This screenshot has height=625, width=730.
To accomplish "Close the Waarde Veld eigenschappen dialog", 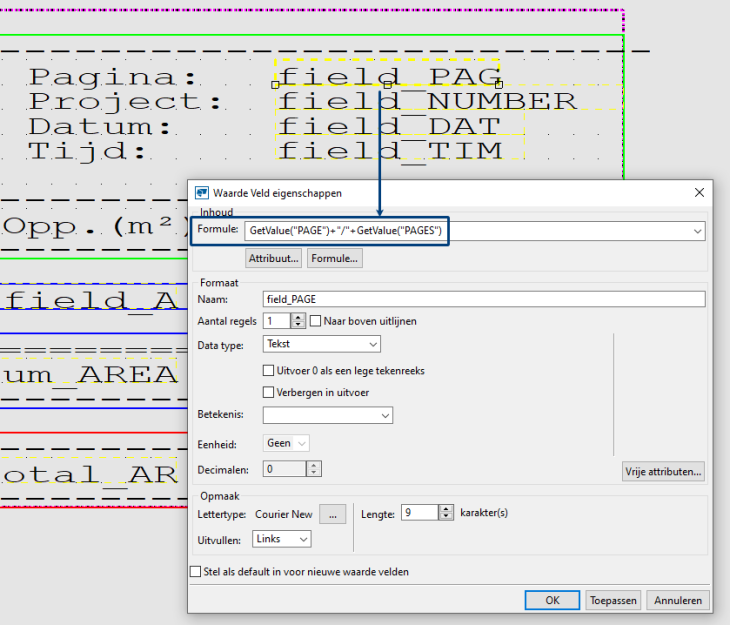I will pyautogui.click(x=697, y=193).
